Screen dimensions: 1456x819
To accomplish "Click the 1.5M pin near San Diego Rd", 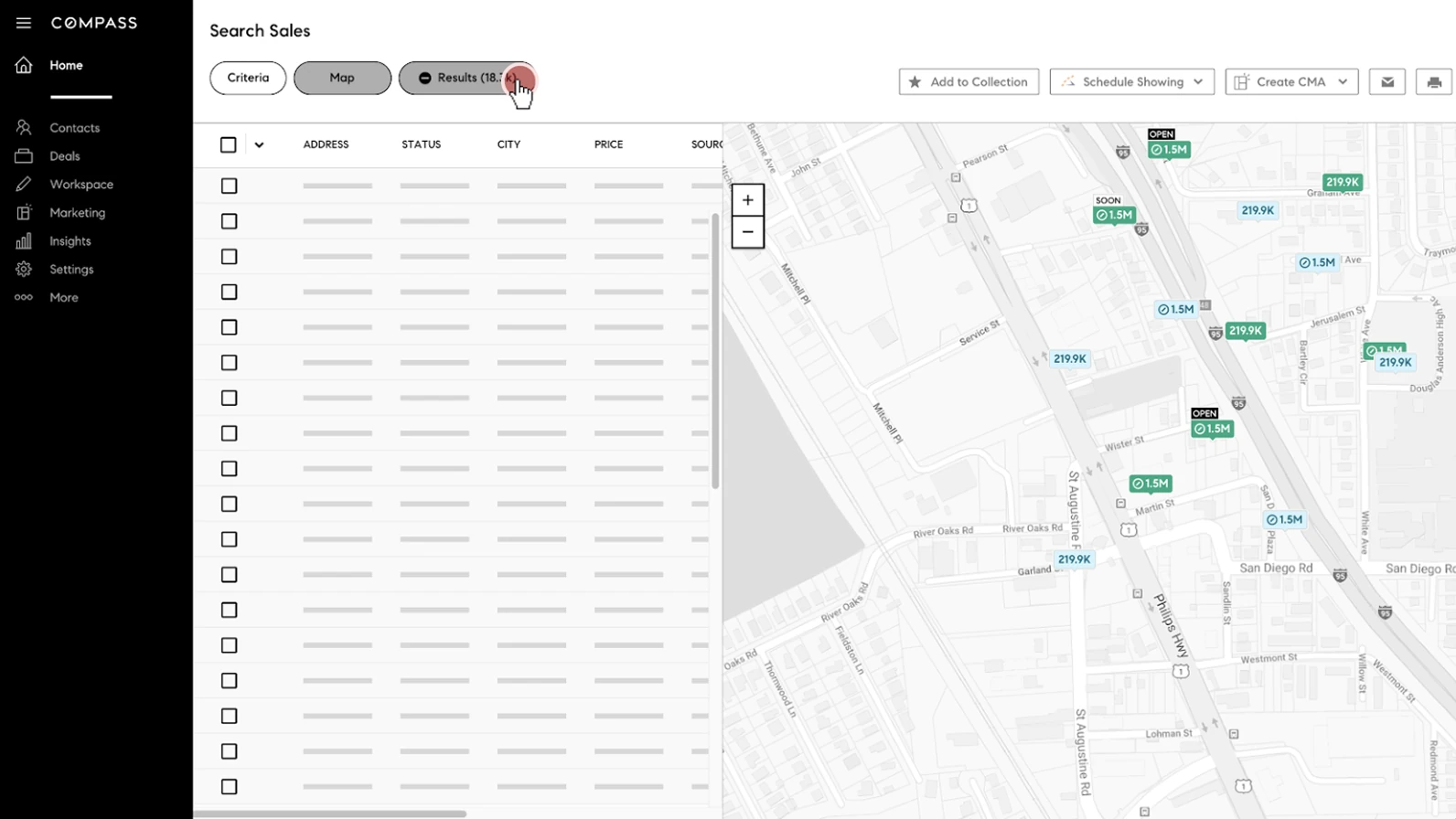I will (1284, 519).
